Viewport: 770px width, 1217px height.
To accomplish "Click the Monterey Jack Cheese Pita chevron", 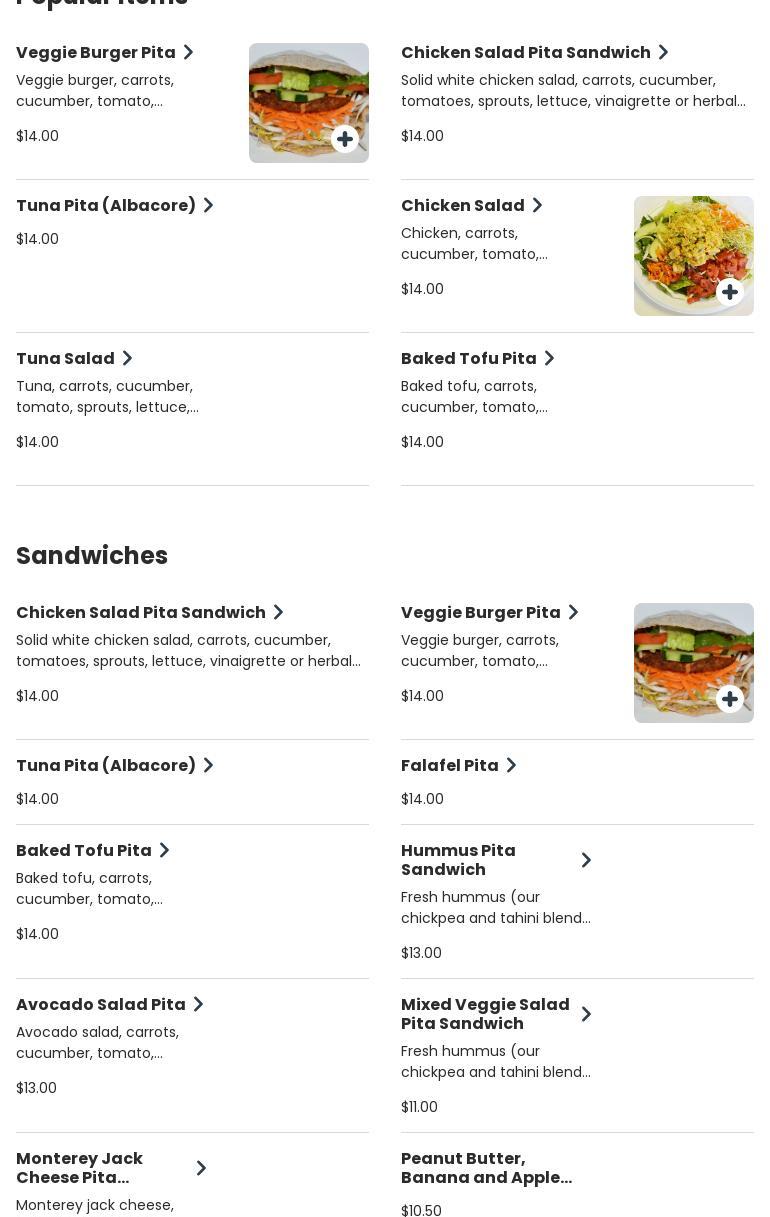I will (201, 1168).
